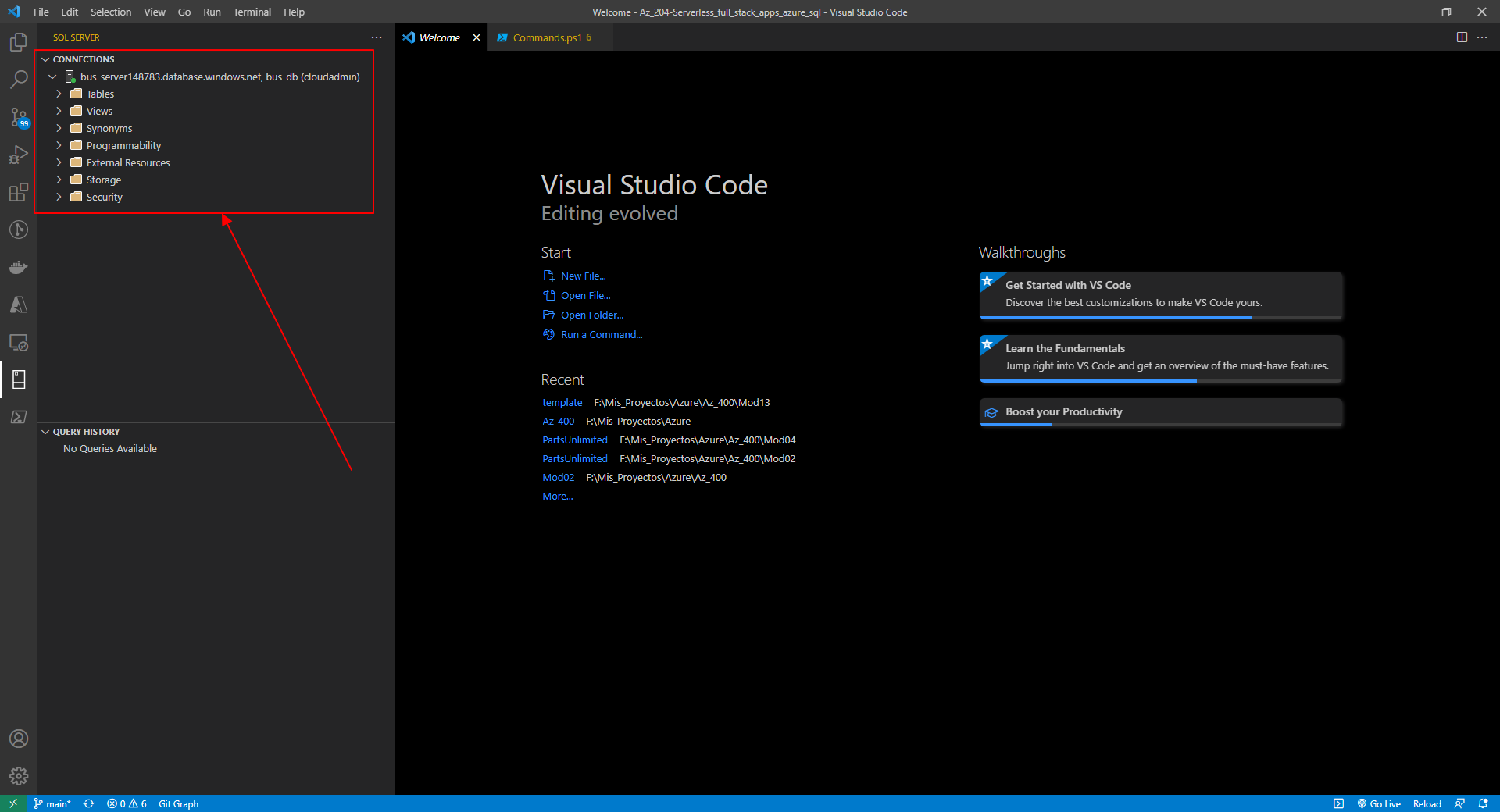The height and width of the screenshot is (812, 1500).
Task: Click Open File... link
Action: point(585,295)
